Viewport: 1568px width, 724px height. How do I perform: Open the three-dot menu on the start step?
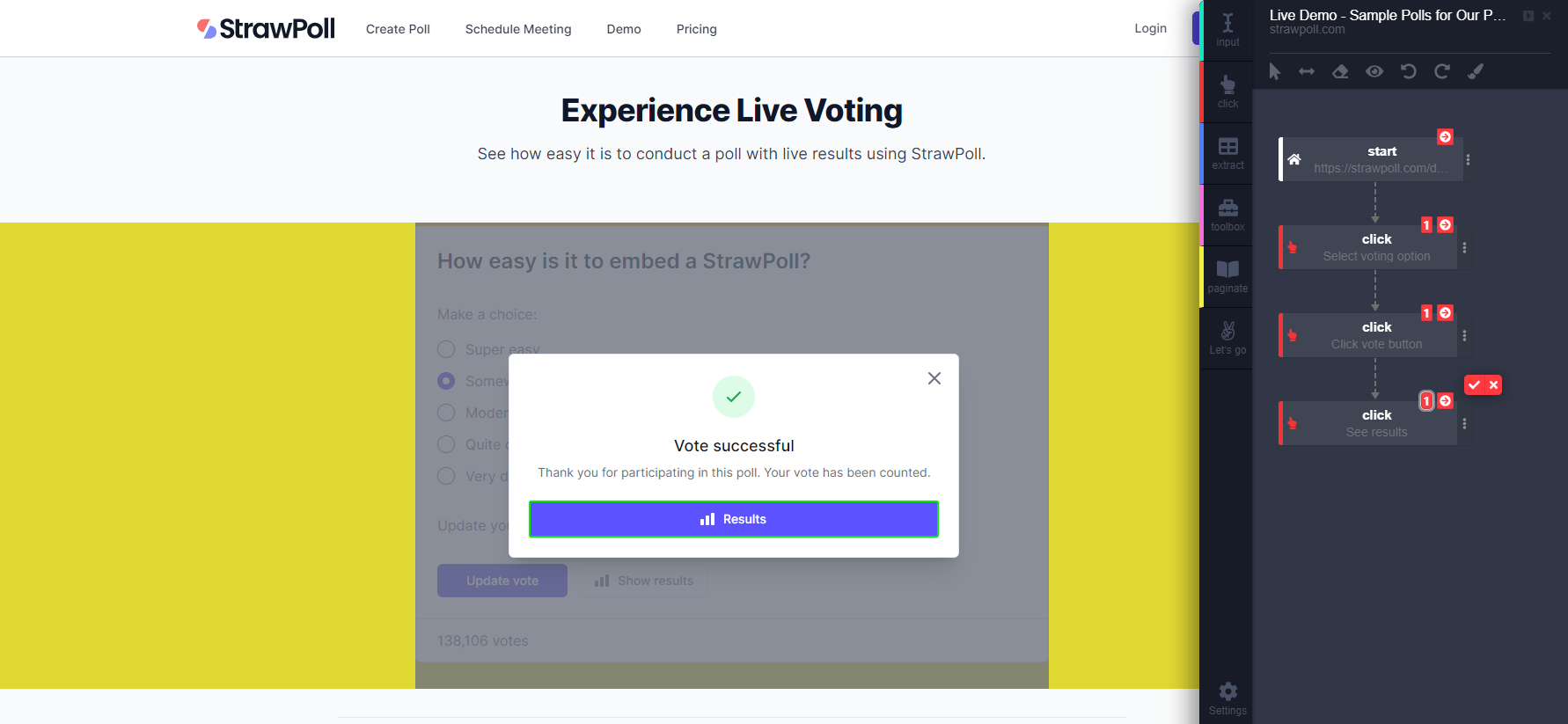click(x=1465, y=159)
